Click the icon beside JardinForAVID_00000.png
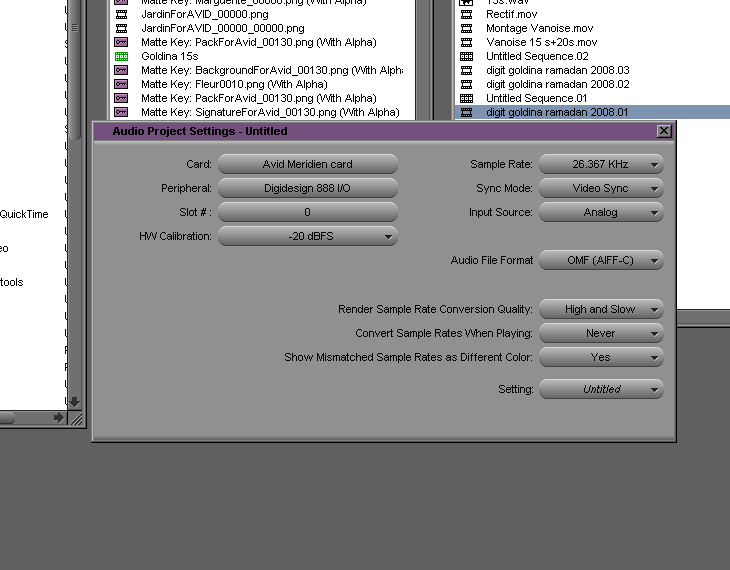Screen dimensions: 730x570 [121, 14]
